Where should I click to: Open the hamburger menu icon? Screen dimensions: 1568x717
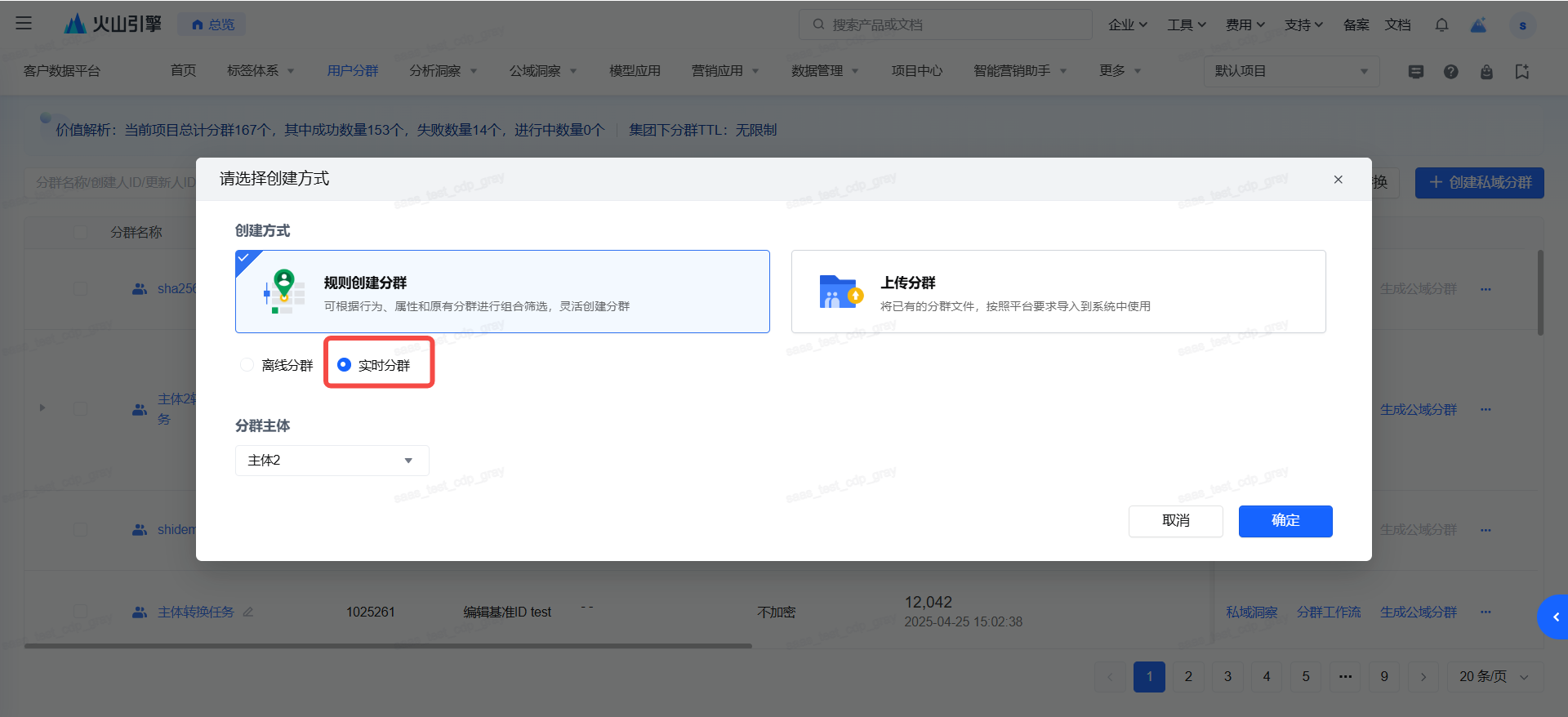24,24
